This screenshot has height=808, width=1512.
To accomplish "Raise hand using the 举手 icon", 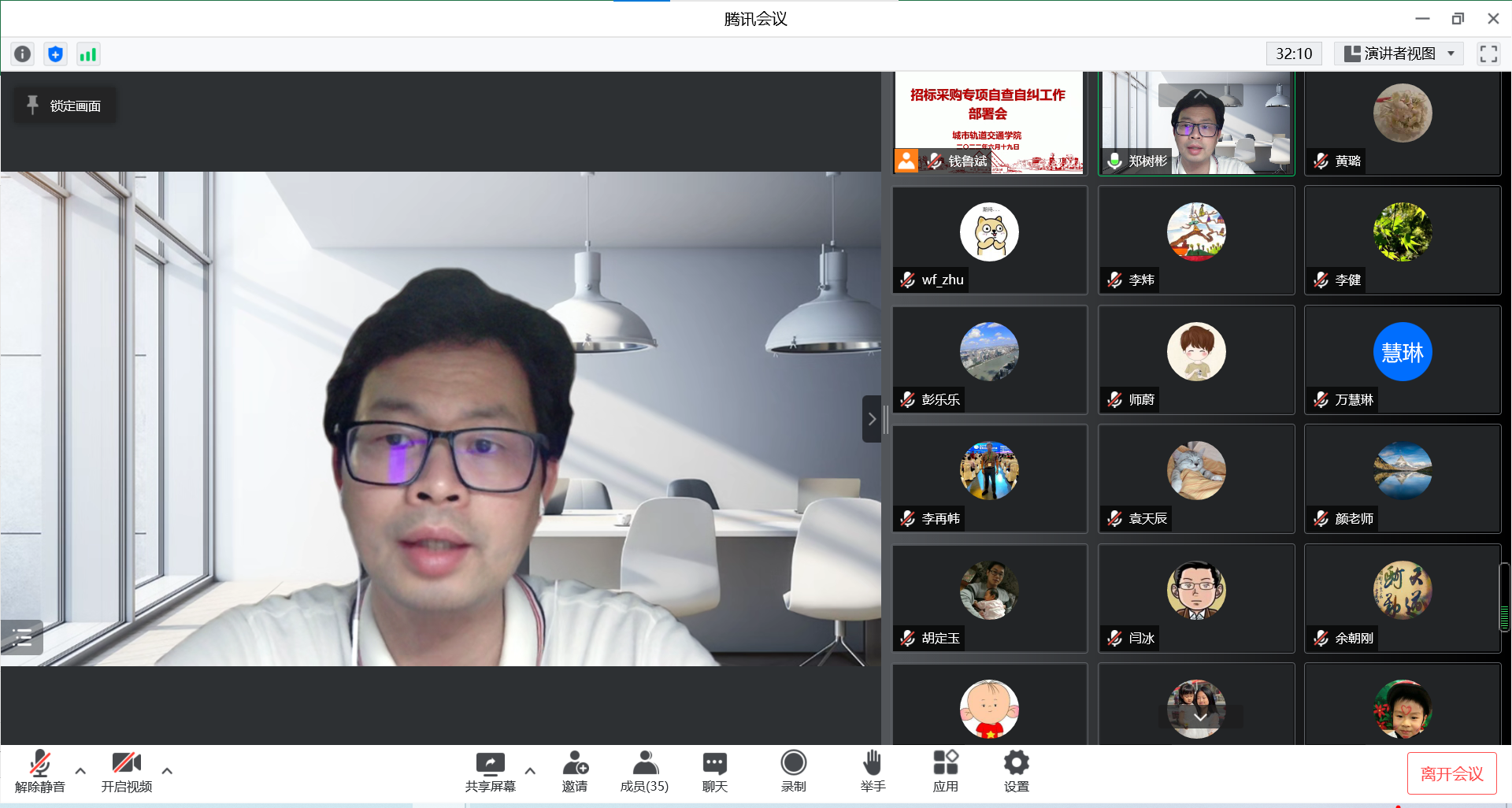I will (873, 771).
